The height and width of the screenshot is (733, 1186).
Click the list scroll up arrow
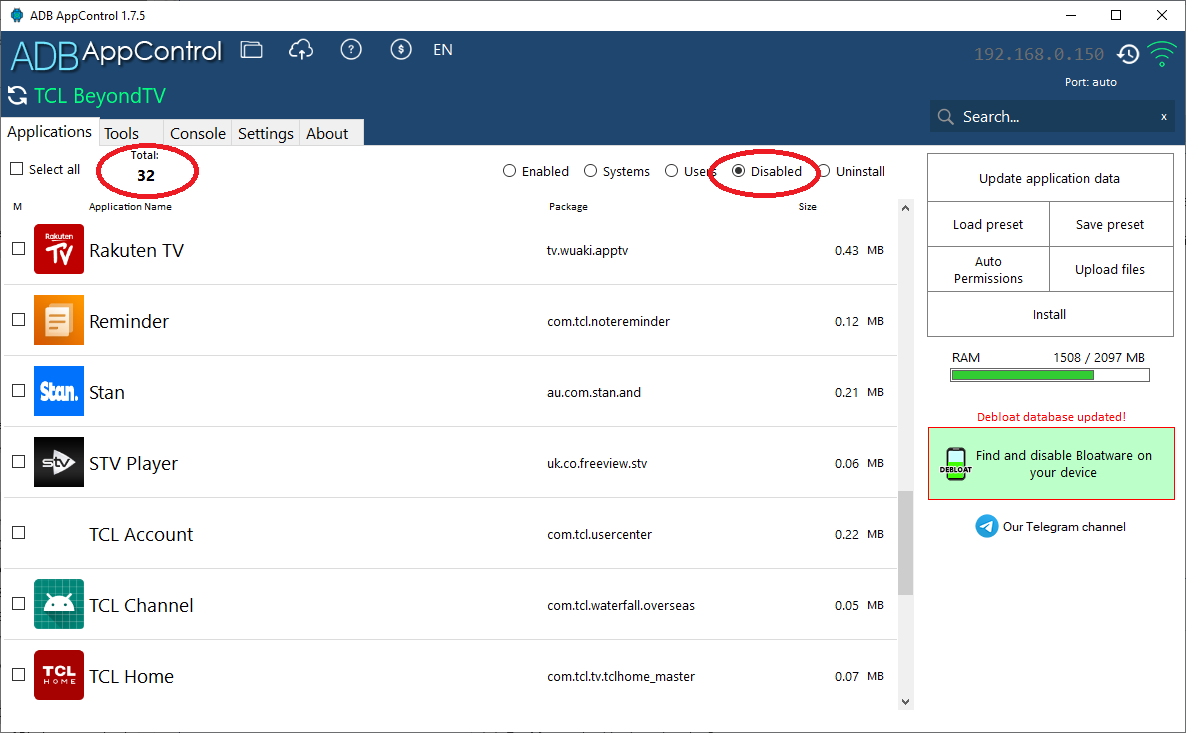click(x=905, y=208)
